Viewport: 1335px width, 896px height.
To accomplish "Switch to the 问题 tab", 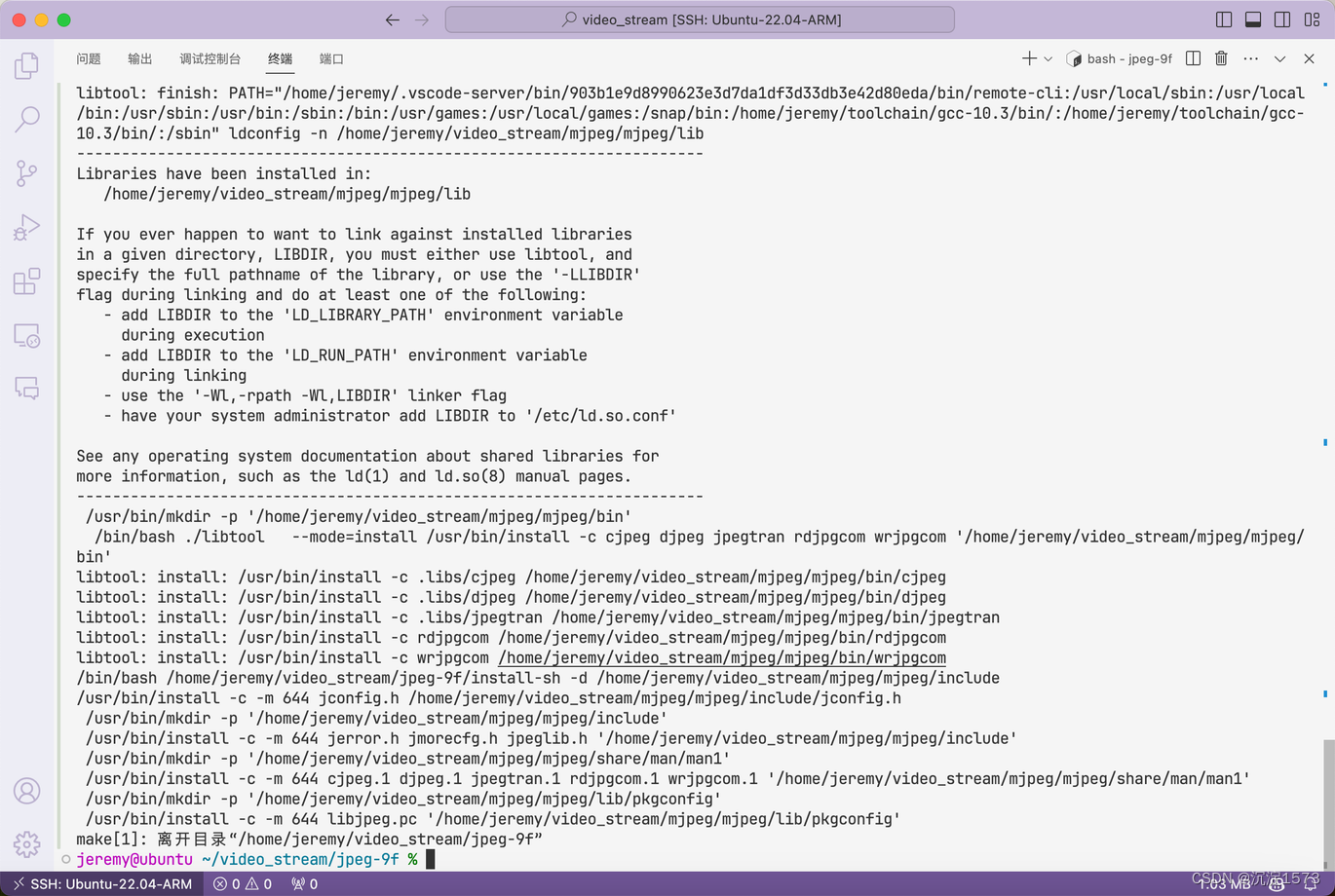I will click(x=89, y=58).
